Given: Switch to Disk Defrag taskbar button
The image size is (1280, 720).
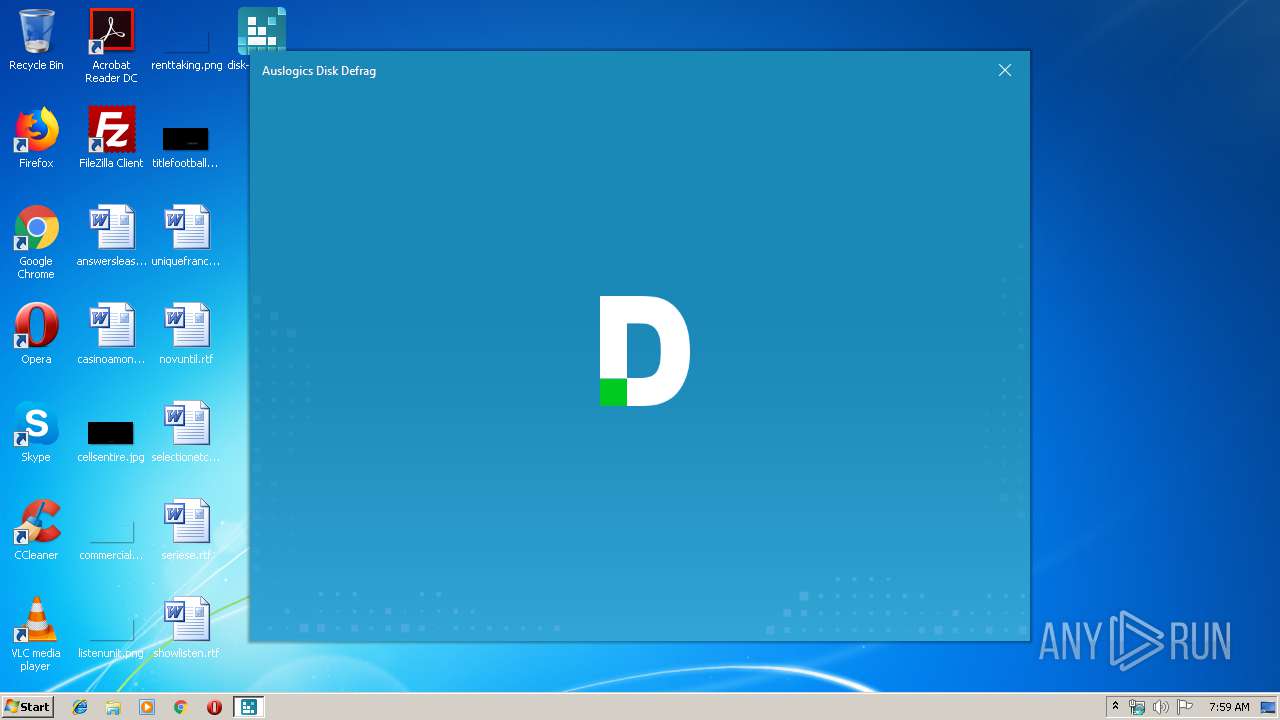Looking at the screenshot, I should pyautogui.click(x=248, y=707).
